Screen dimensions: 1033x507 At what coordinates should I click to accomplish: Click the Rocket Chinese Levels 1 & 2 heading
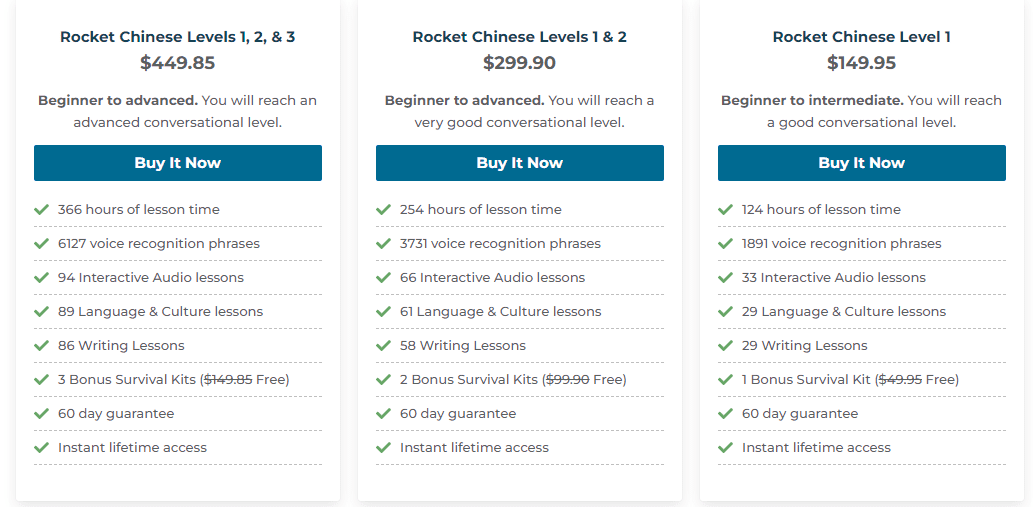coord(520,37)
